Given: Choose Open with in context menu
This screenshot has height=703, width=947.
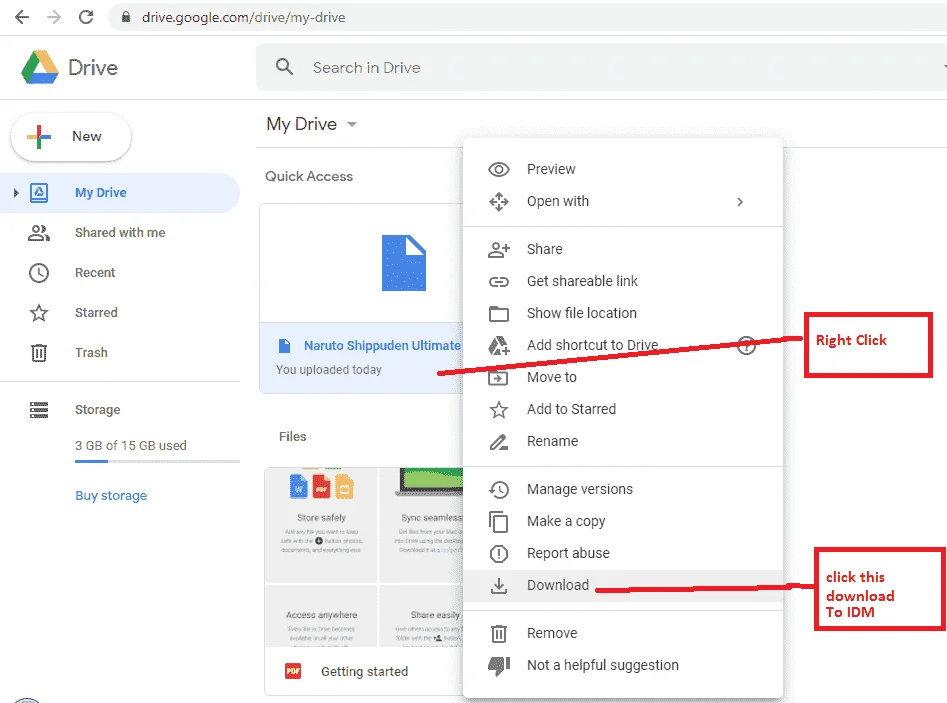Looking at the screenshot, I should point(623,201).
